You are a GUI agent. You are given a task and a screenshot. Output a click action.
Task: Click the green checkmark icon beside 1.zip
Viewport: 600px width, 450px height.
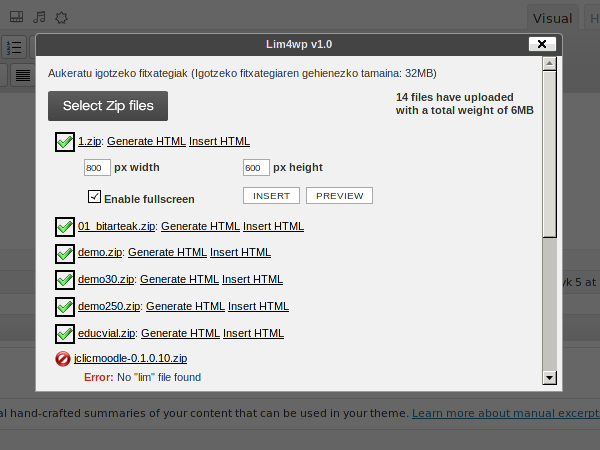[65, 142]
